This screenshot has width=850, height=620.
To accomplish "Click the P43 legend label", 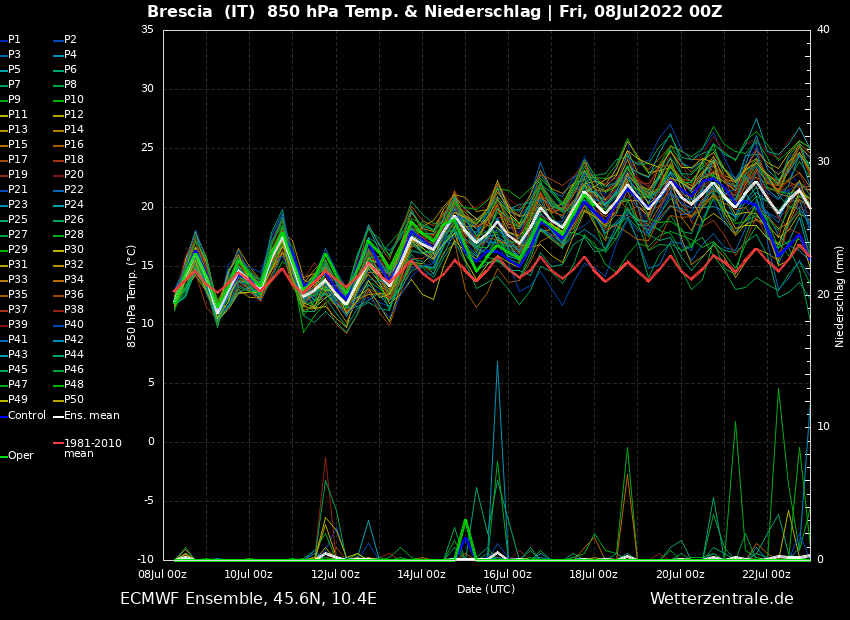I will [x=17, y=354].
